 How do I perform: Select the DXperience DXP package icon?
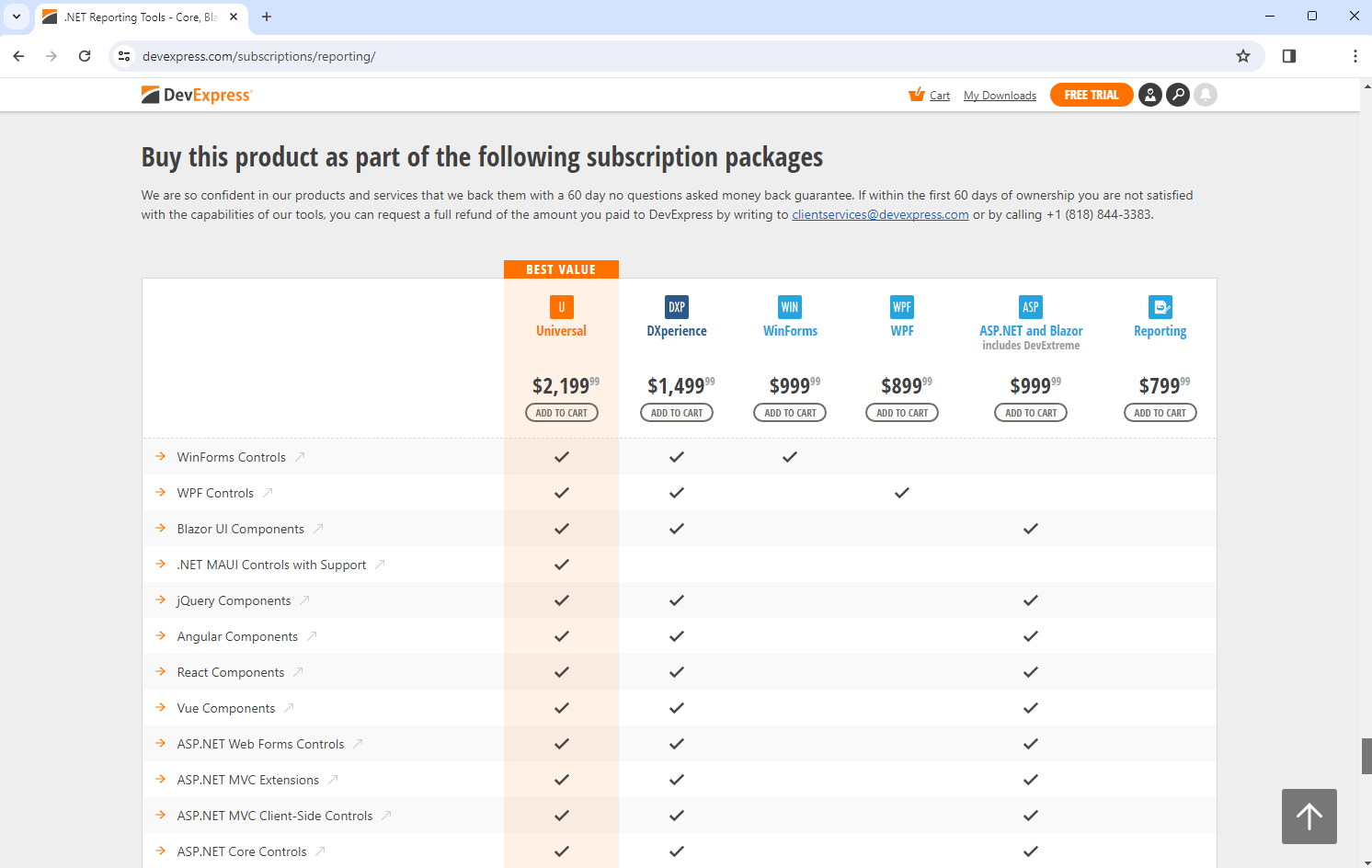click(x=677, y=306)
